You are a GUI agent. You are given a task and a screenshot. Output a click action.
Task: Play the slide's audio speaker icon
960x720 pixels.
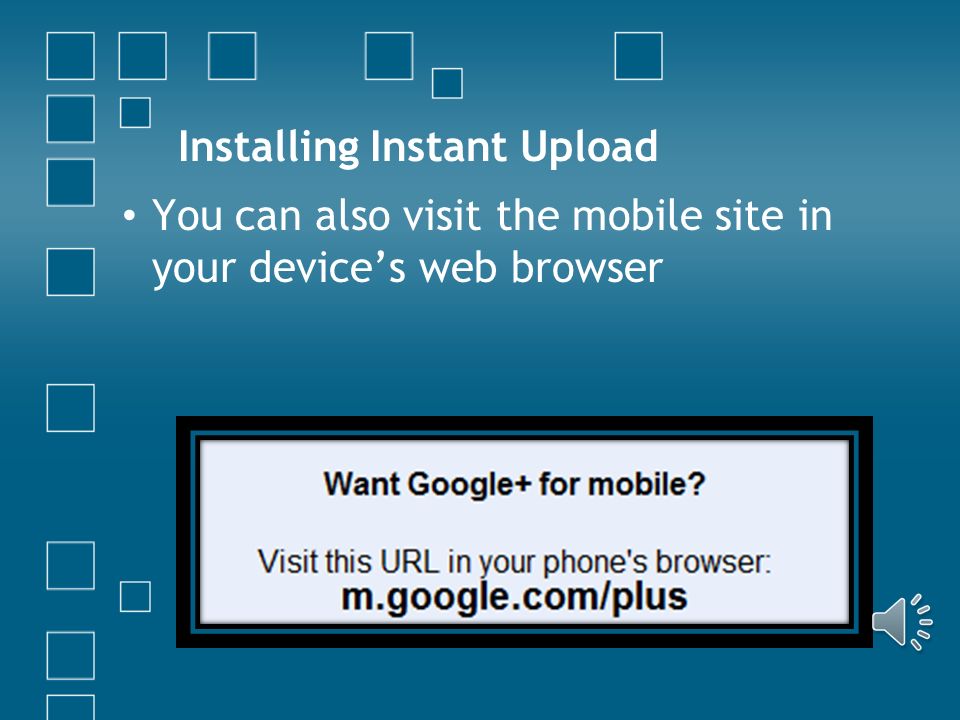(902, 621)
